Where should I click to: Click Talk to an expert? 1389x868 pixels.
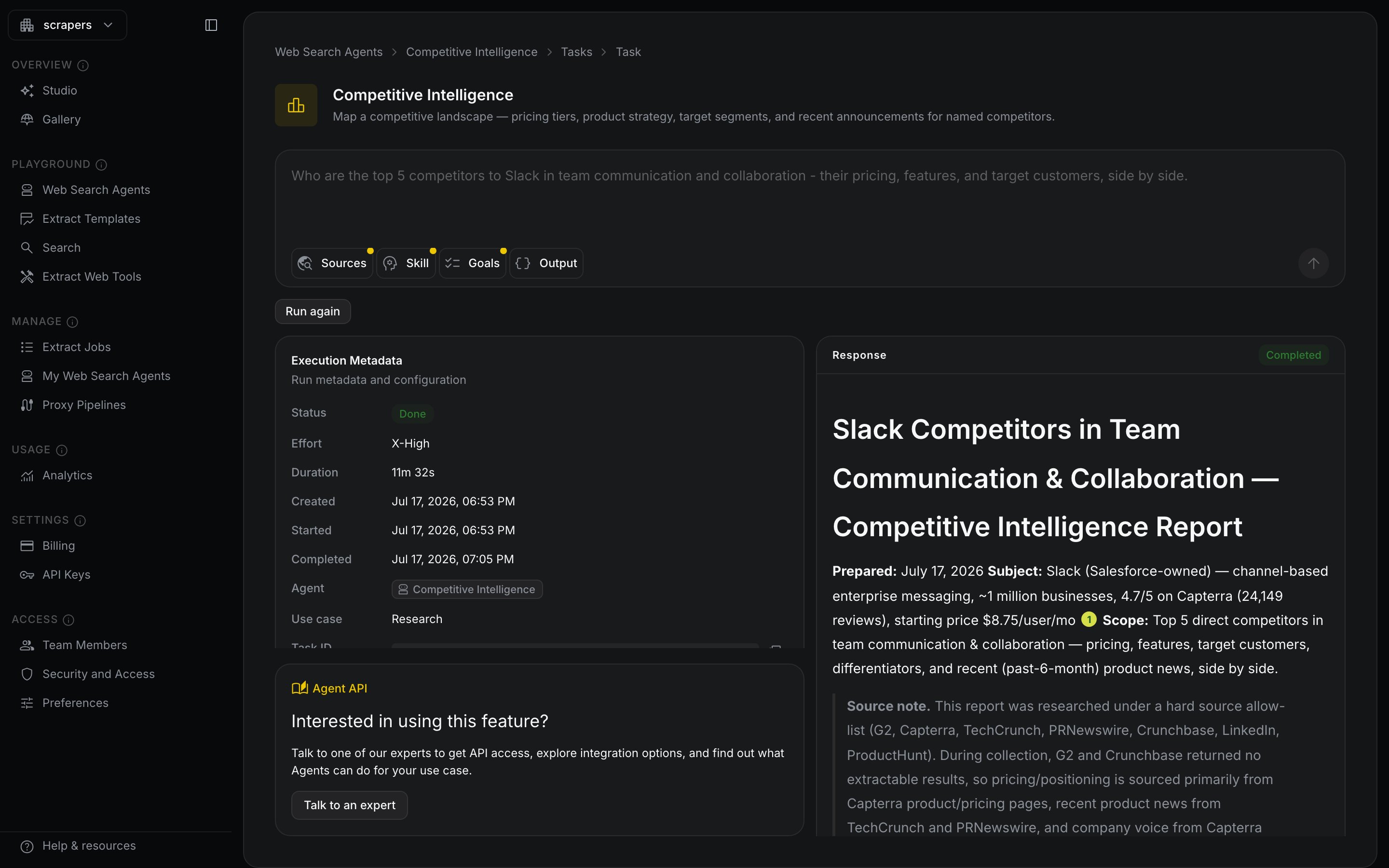pyautogui.click(x=350, y=805)
